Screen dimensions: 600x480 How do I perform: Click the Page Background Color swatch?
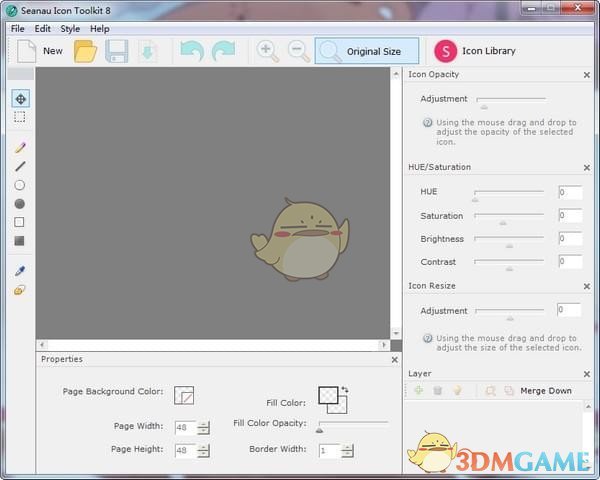coord(184,395)
